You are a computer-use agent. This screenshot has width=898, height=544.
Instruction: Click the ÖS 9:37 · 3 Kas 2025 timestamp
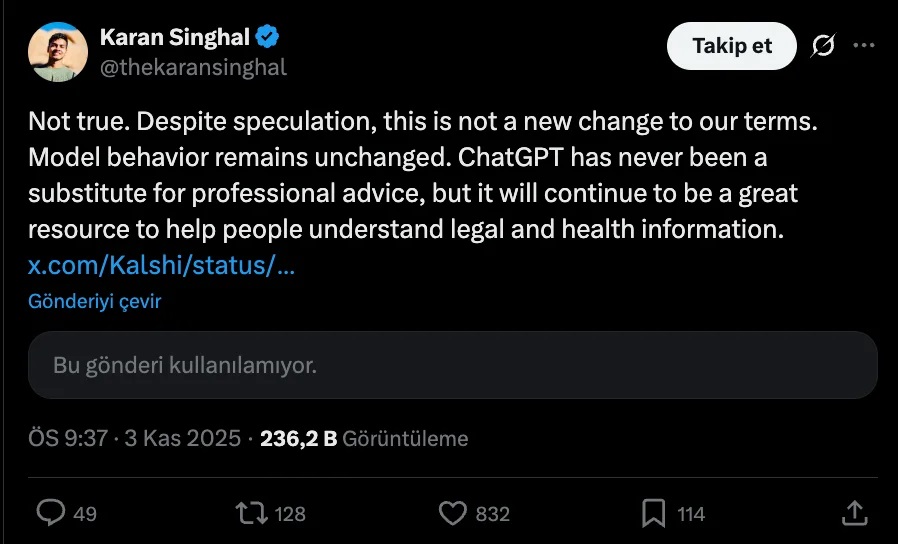(134, 438)
